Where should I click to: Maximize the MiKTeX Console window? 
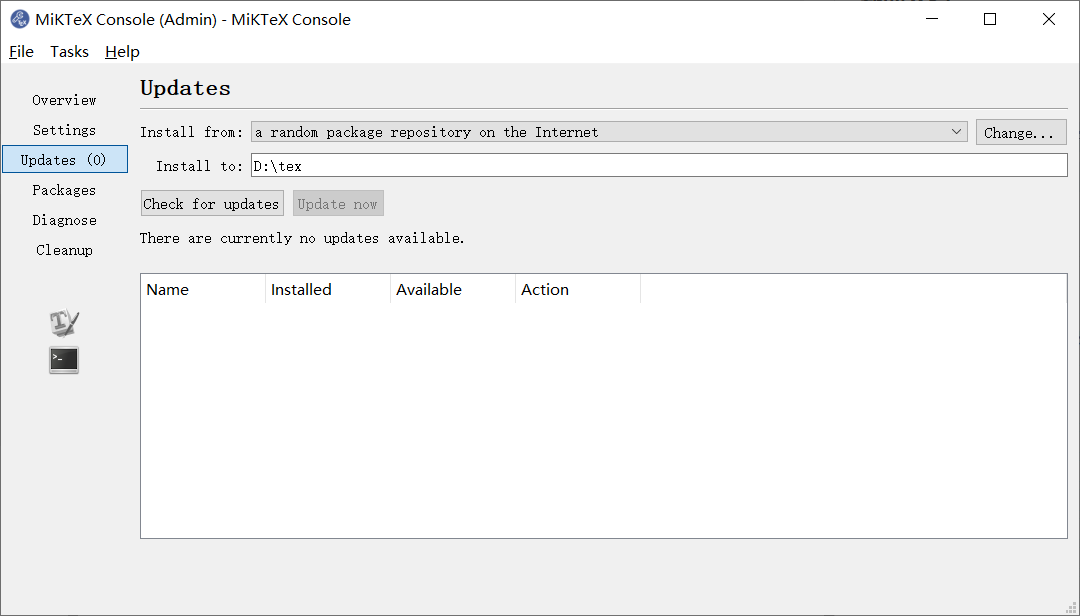click(x=990, y=19)
